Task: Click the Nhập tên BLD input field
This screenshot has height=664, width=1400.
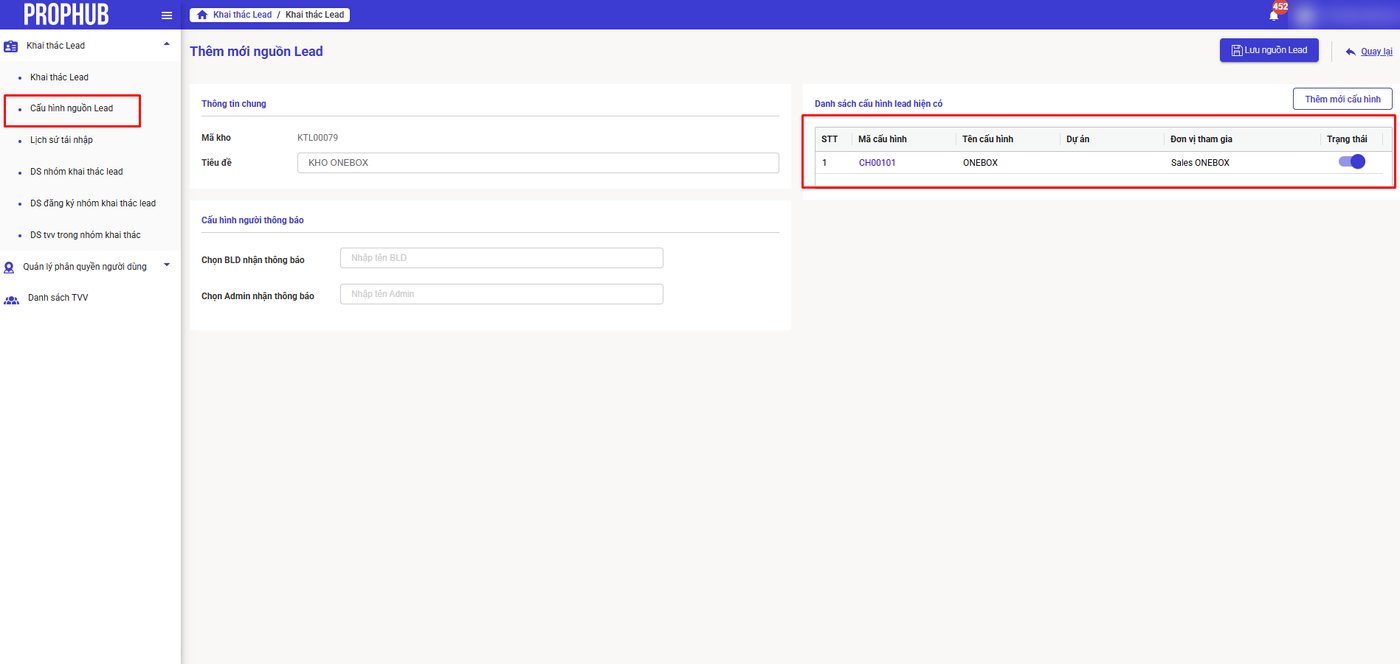Action: (x=502, y=258)
